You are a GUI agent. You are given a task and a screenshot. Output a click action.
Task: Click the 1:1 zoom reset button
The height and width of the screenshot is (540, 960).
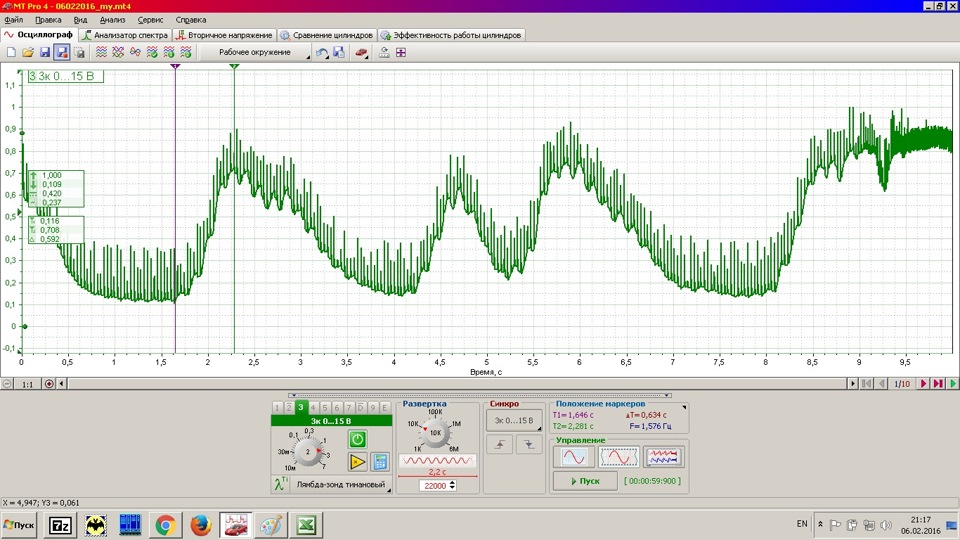(x=28, y=384)
